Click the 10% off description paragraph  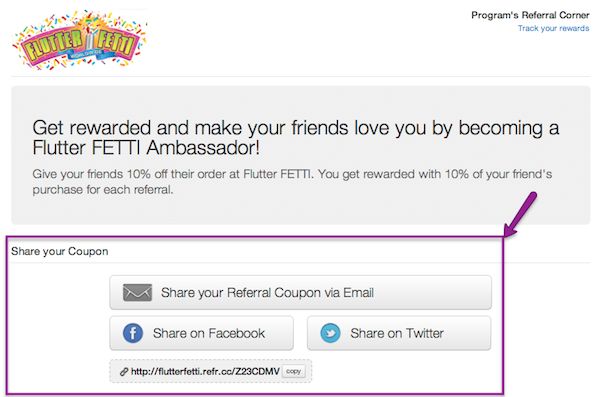(x=292, y=182)
